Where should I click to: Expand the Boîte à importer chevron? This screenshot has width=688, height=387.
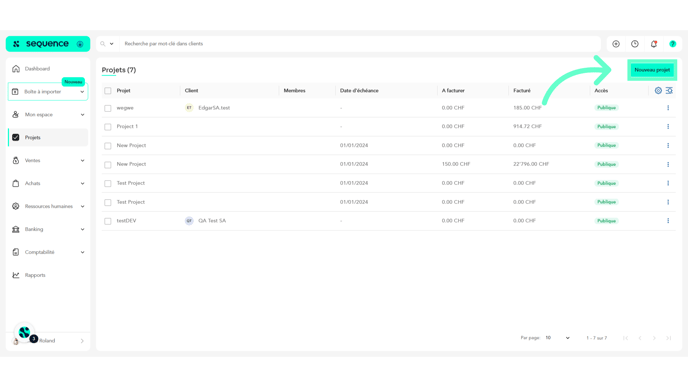click(82, 92)
